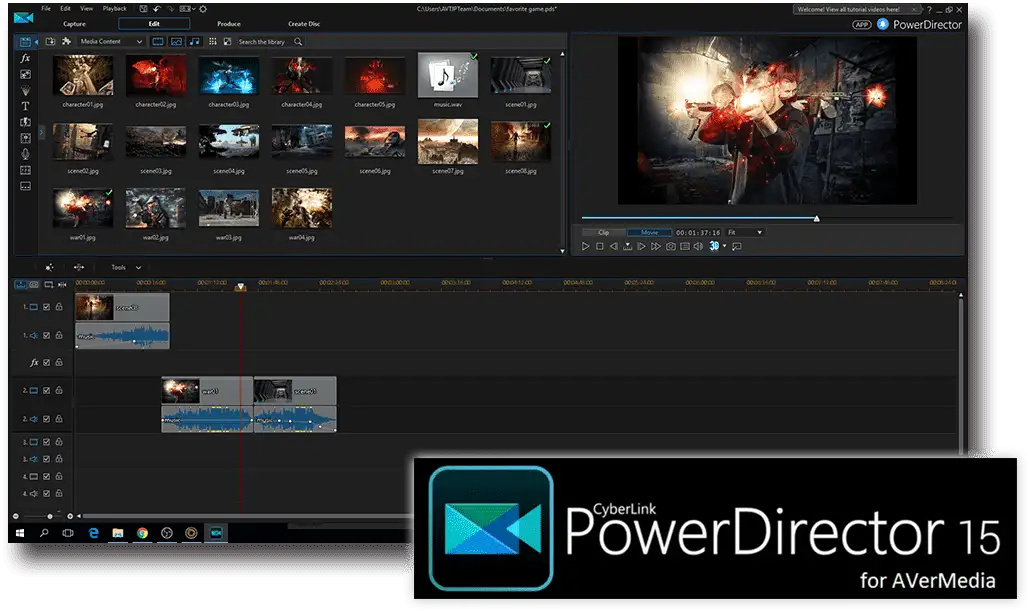This screenshot has height=611, width=1029.
Task: Select the music.wav thumbnail in library
Action: point(448,75)
